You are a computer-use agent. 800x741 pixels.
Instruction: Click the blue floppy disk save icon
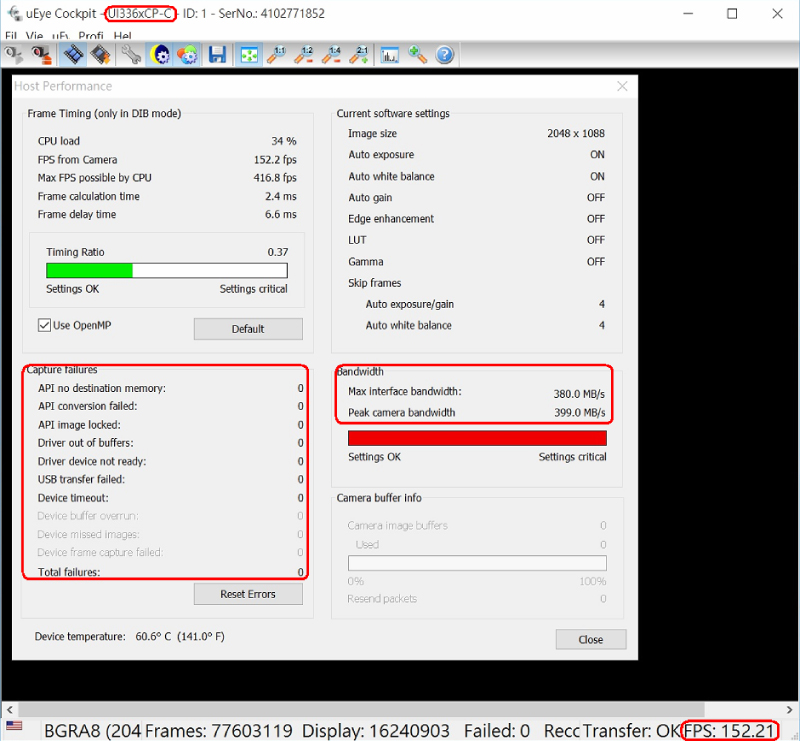click(216, 55)
